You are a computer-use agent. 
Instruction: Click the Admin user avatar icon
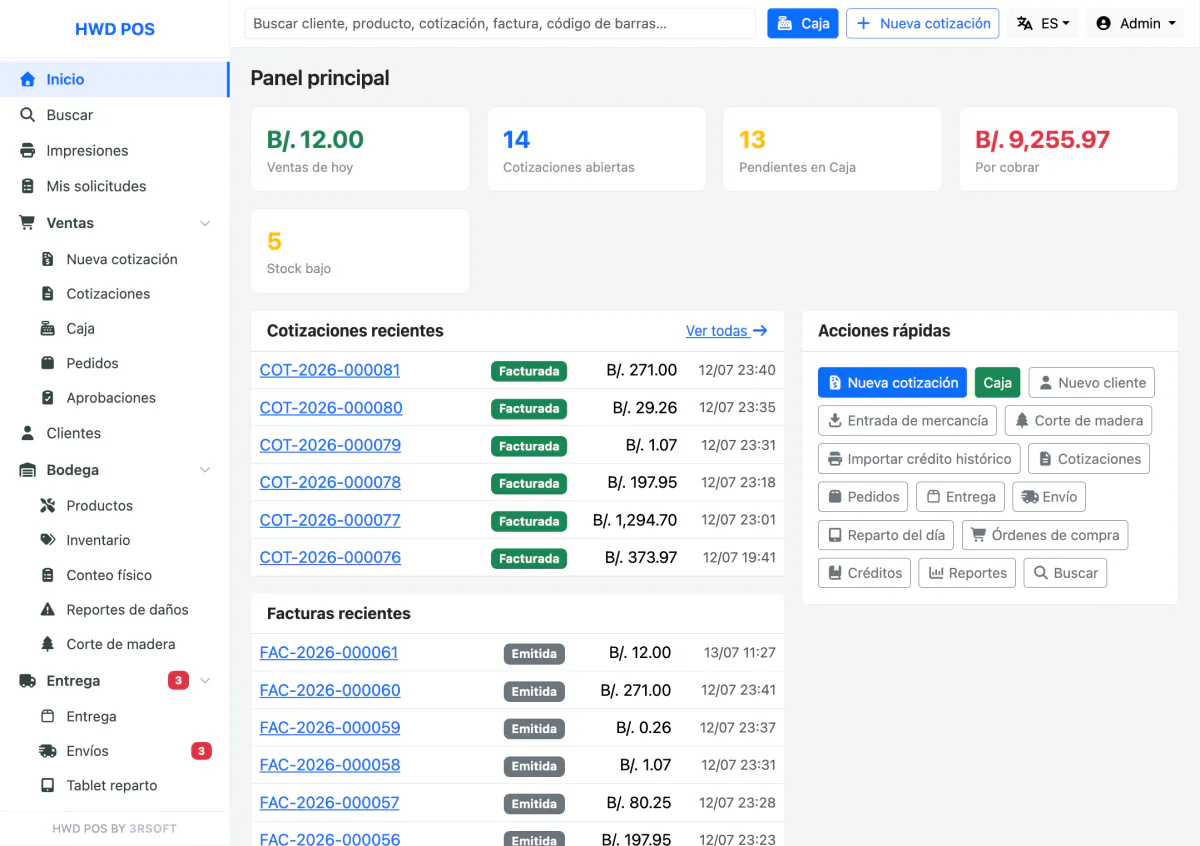click(1104, 23)
